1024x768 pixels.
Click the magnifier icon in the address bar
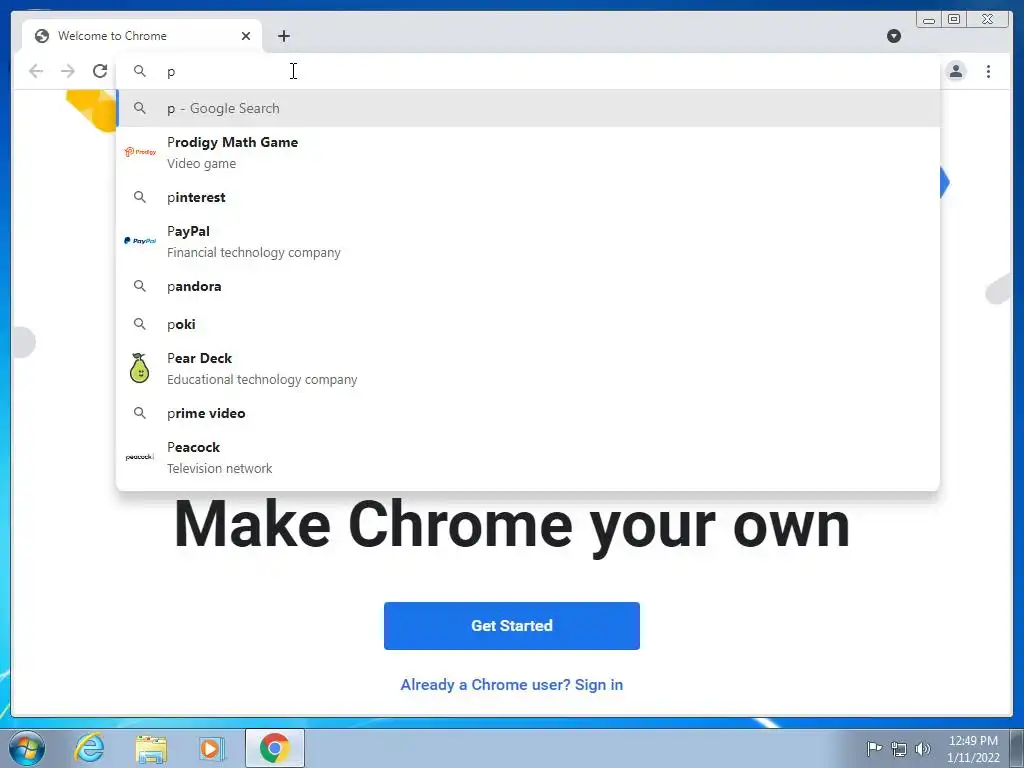tap(140, 71)
